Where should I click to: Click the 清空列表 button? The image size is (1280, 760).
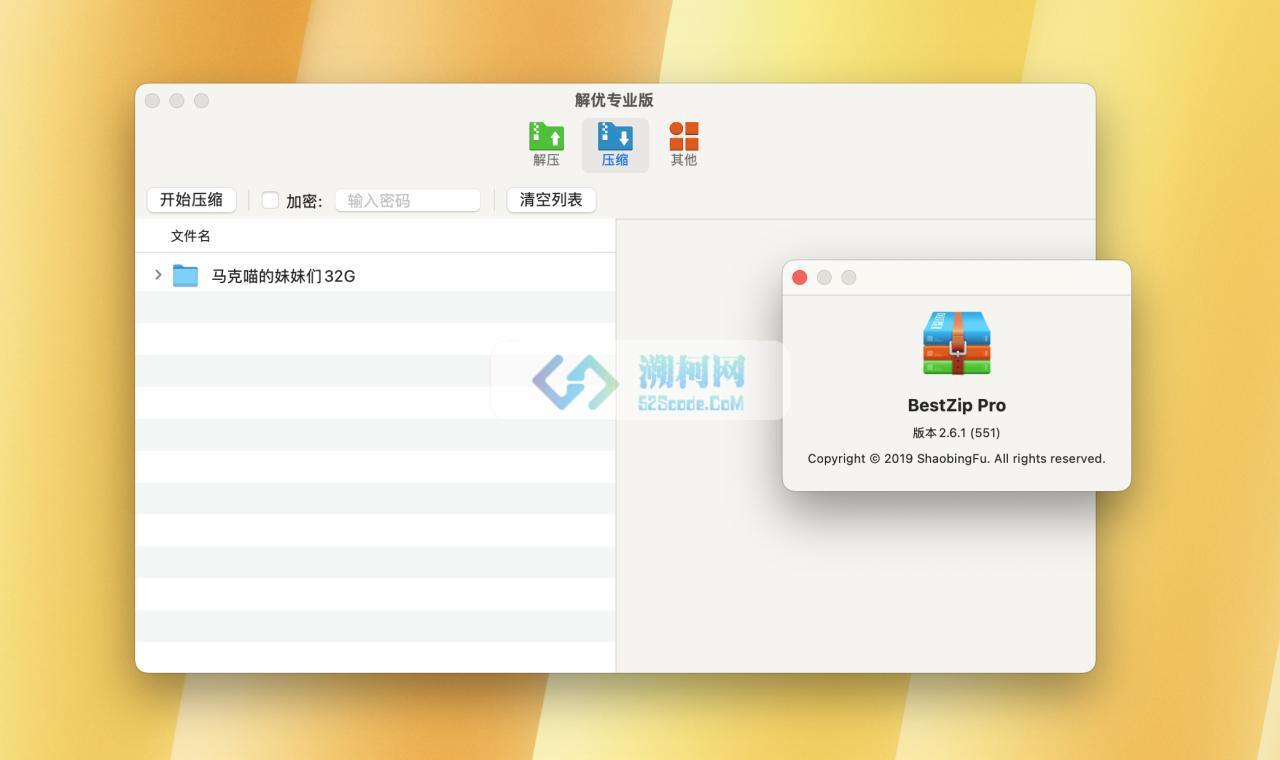tap(551, 200)
